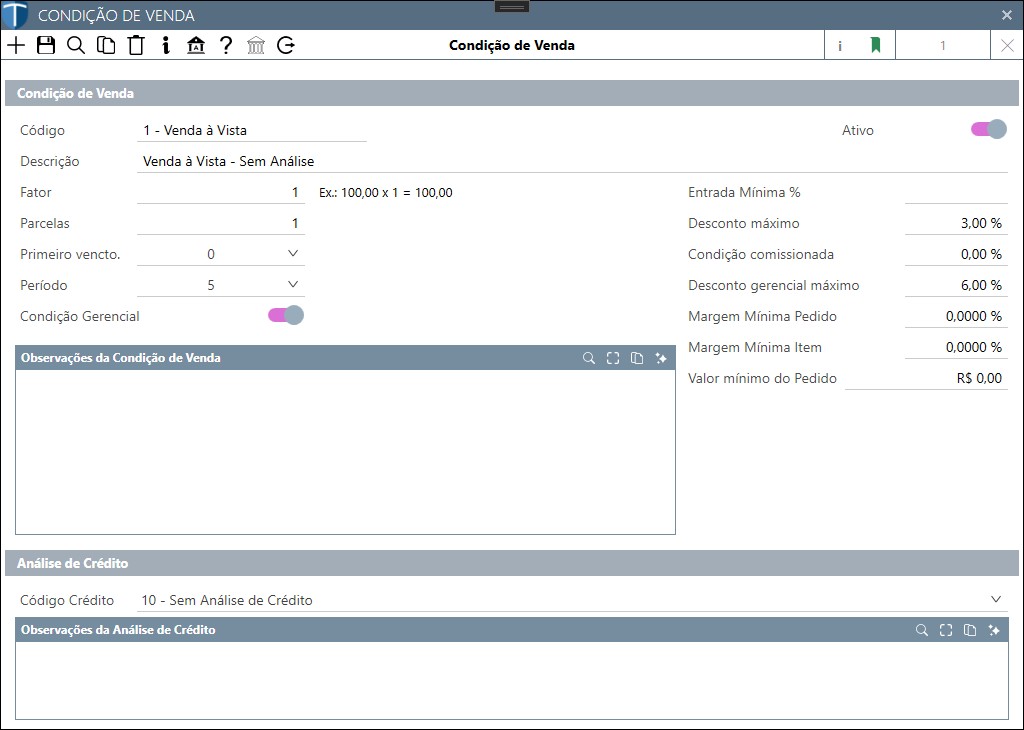Click inside Observações da Análise de Crédito text area

point(512,680)
